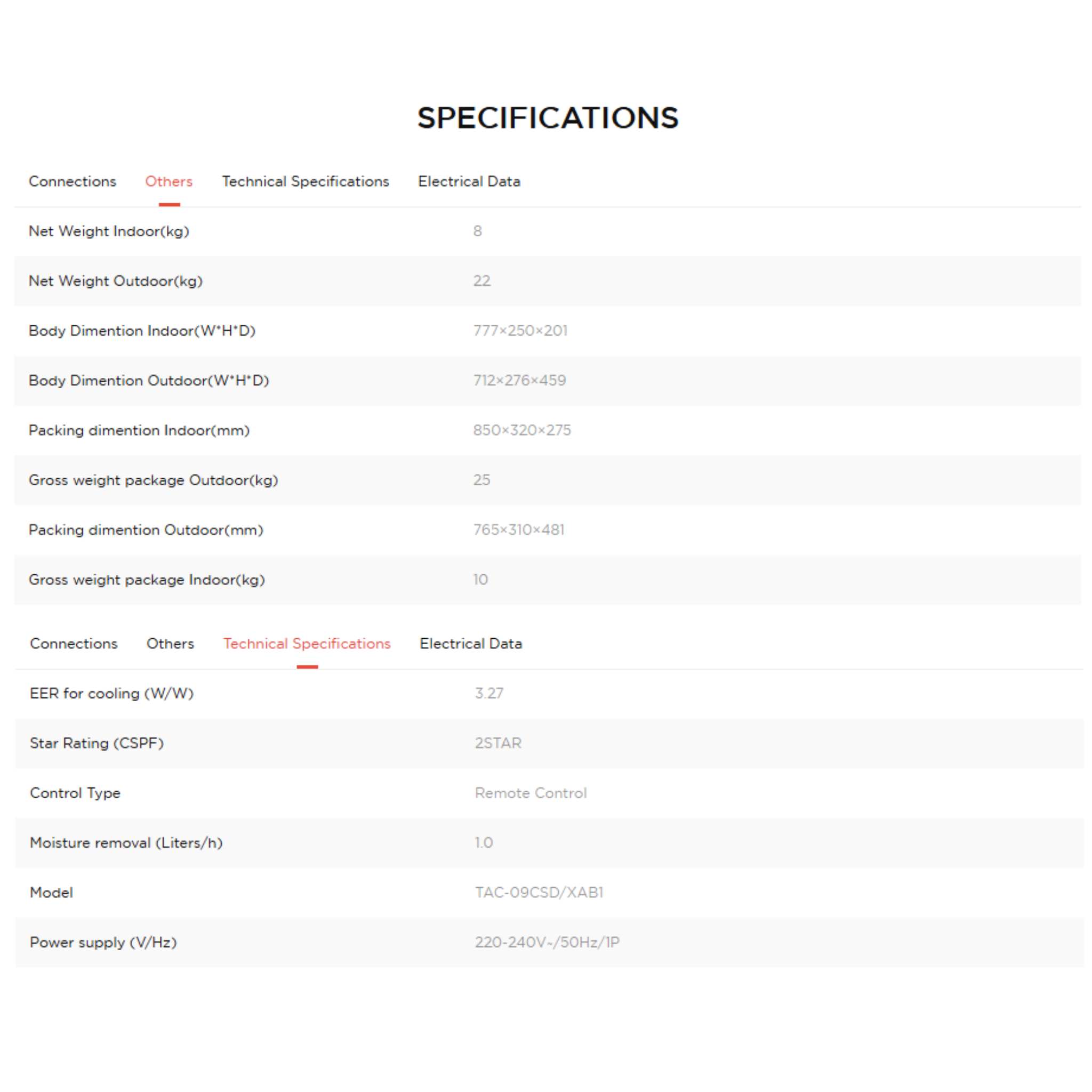The width and height of the screenshot is (1092, 1092).
Task: Click the EER for cooling value 3.27
Action: pyautogui.click(x=489, y=694)
